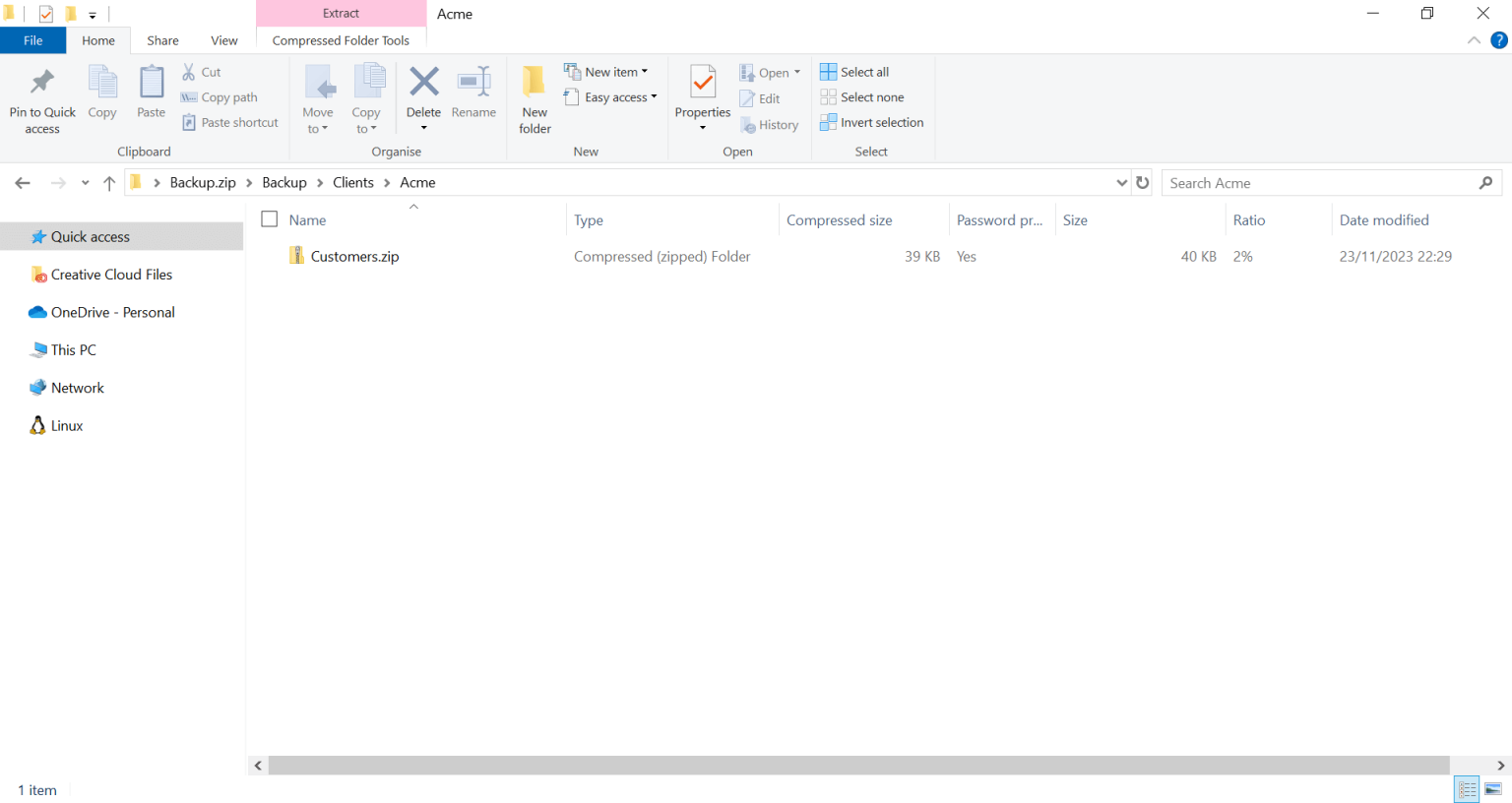The height and width of the screenshot is (803, 1512).
Task: Switch to the Compressed Folder Tools tab
Action: click(x=341, y=40)
